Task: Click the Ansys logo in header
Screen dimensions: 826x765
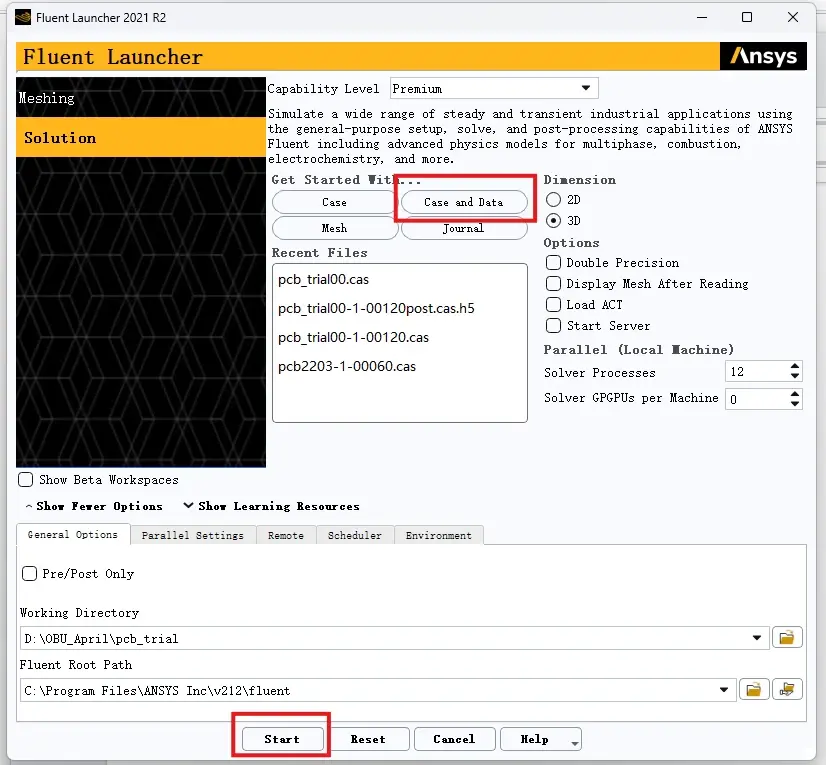Action: click(x=763, y=56)
